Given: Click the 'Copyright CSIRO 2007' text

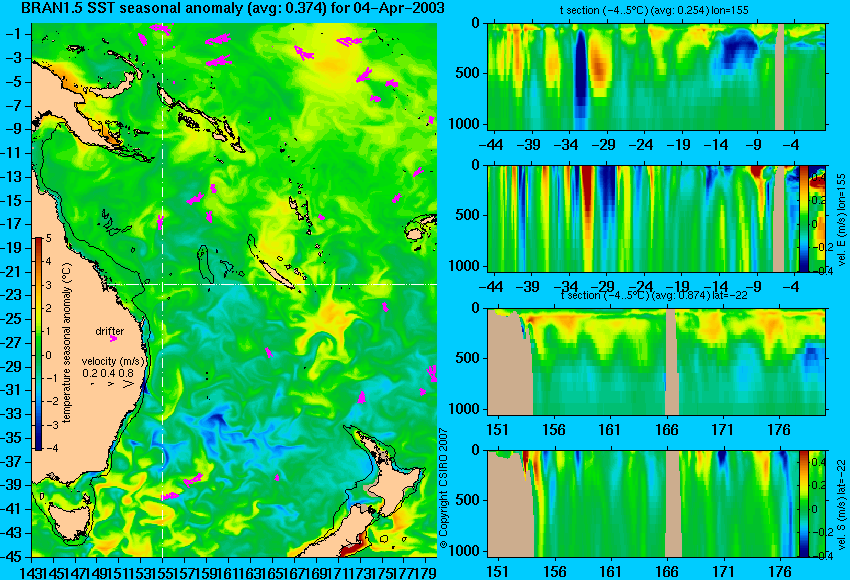Looking at the screenshot, I should tap(444, 488).
